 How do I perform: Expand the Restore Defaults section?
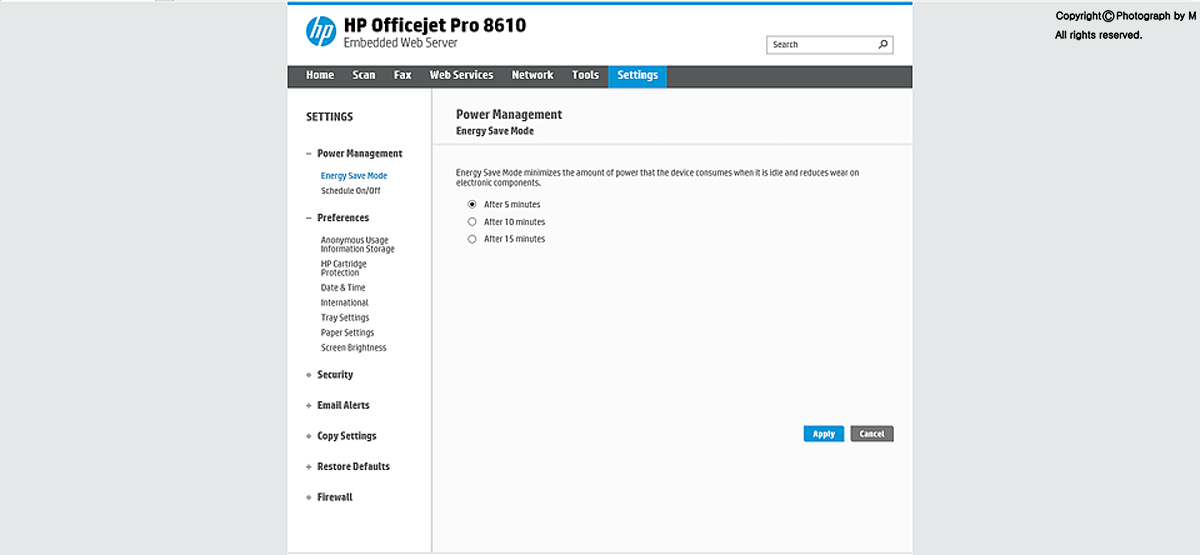[x=309, y=467]
